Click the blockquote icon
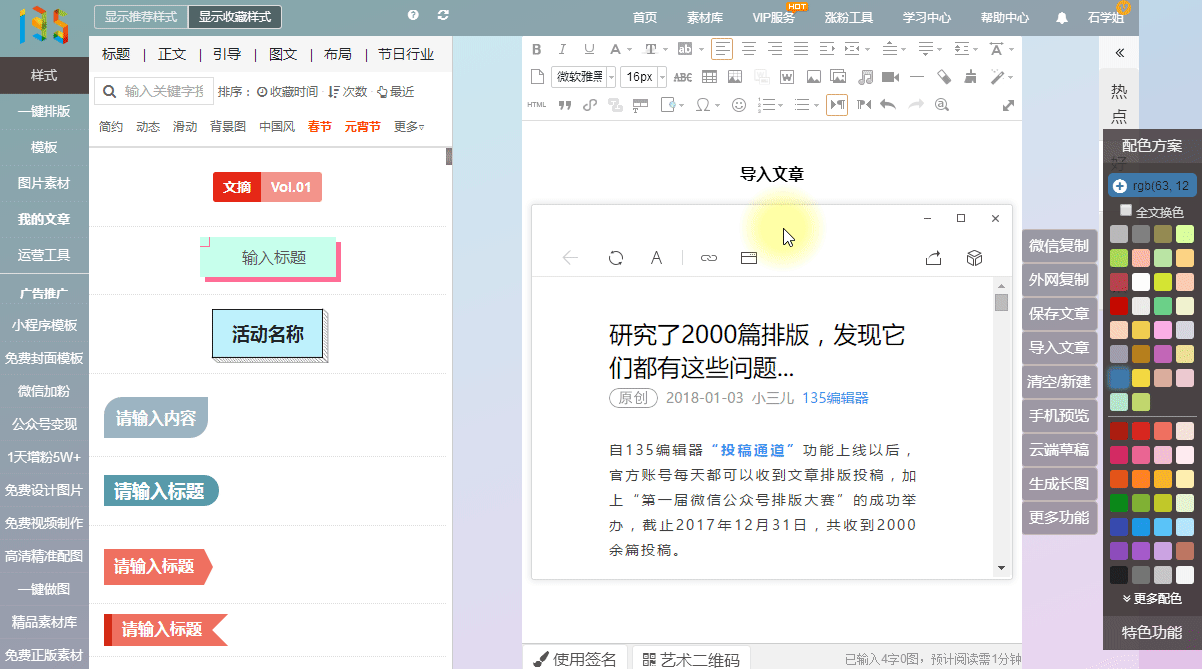The width and height of the screenshot is (1202, 669). [564, 105]
